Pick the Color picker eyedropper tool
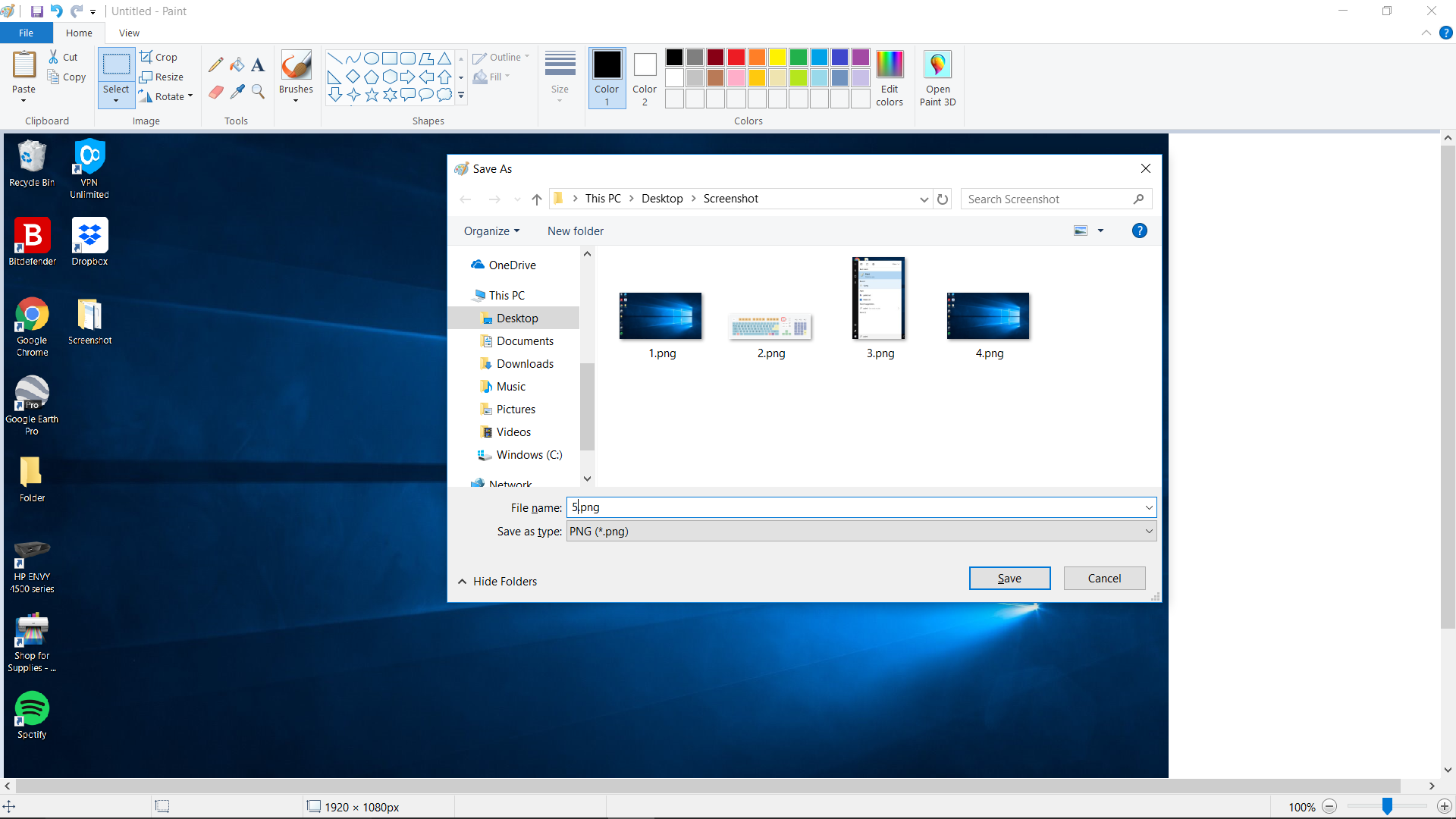 tap(237, 91)
